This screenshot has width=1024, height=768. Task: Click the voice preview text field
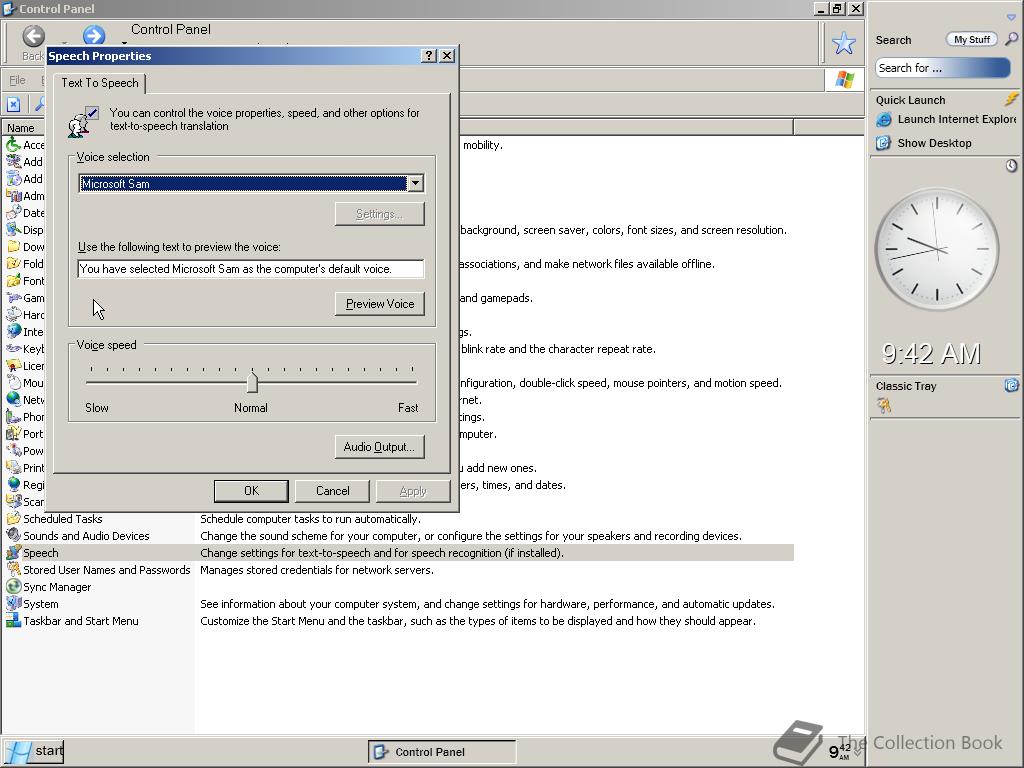(x=251, y=268)
